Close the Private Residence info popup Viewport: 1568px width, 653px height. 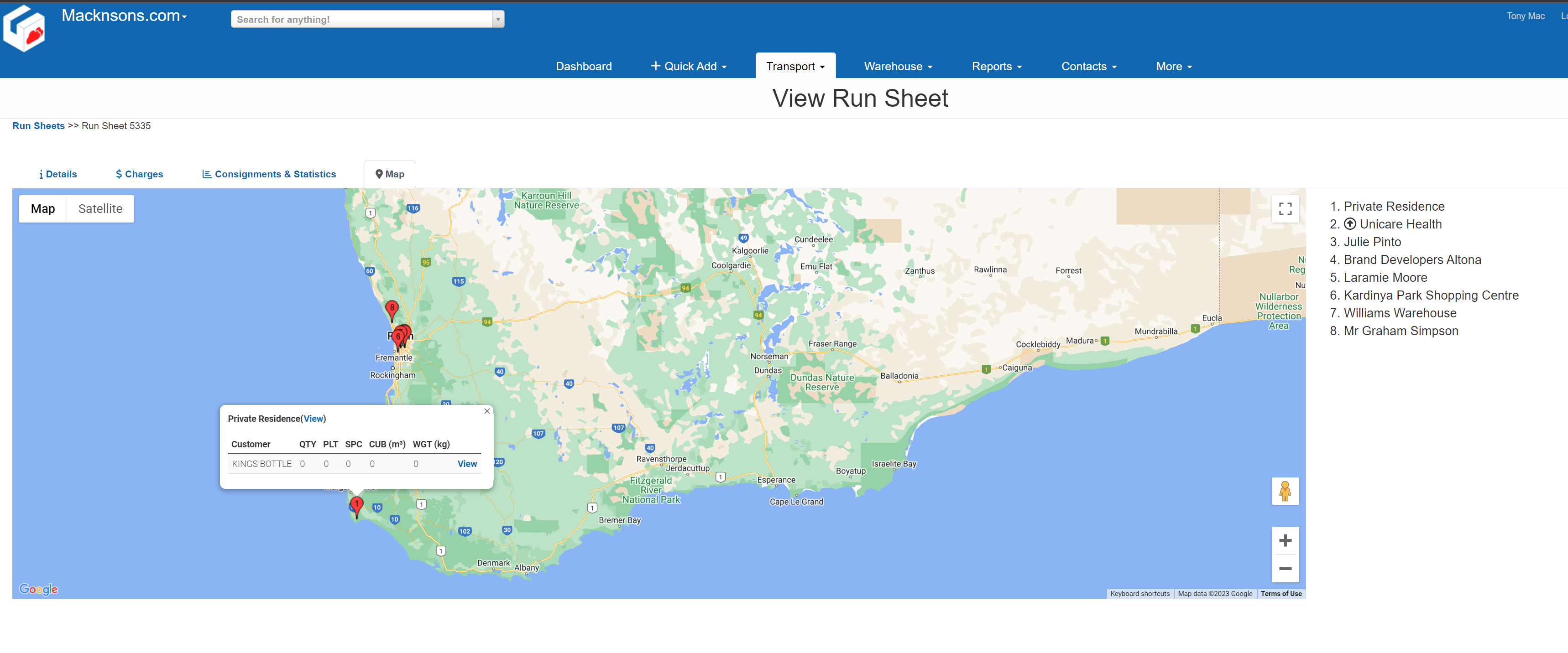(487, 411)
